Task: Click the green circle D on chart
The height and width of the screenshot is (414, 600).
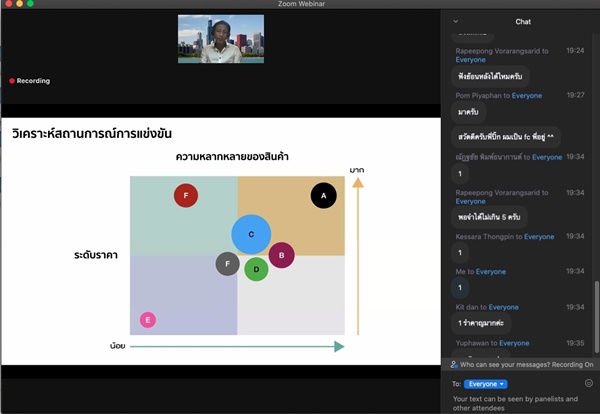Action: pos(256,268)
